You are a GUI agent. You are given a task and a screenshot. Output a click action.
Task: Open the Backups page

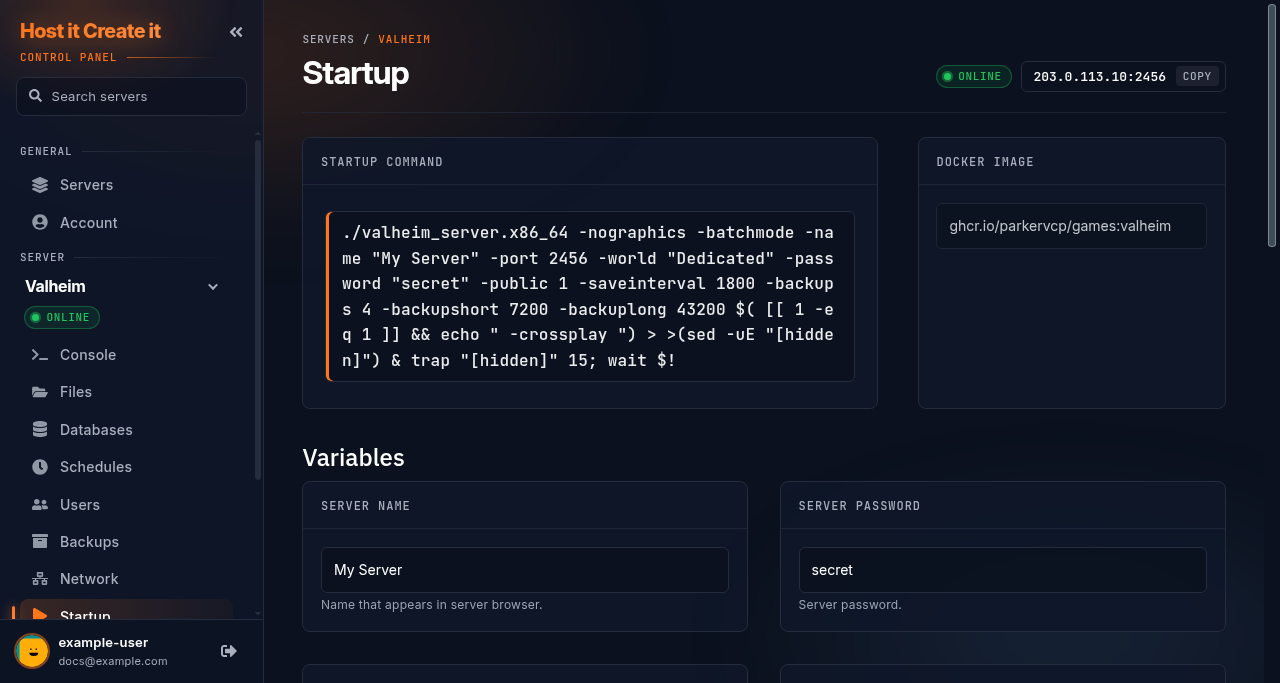click(x=126, y=542)
